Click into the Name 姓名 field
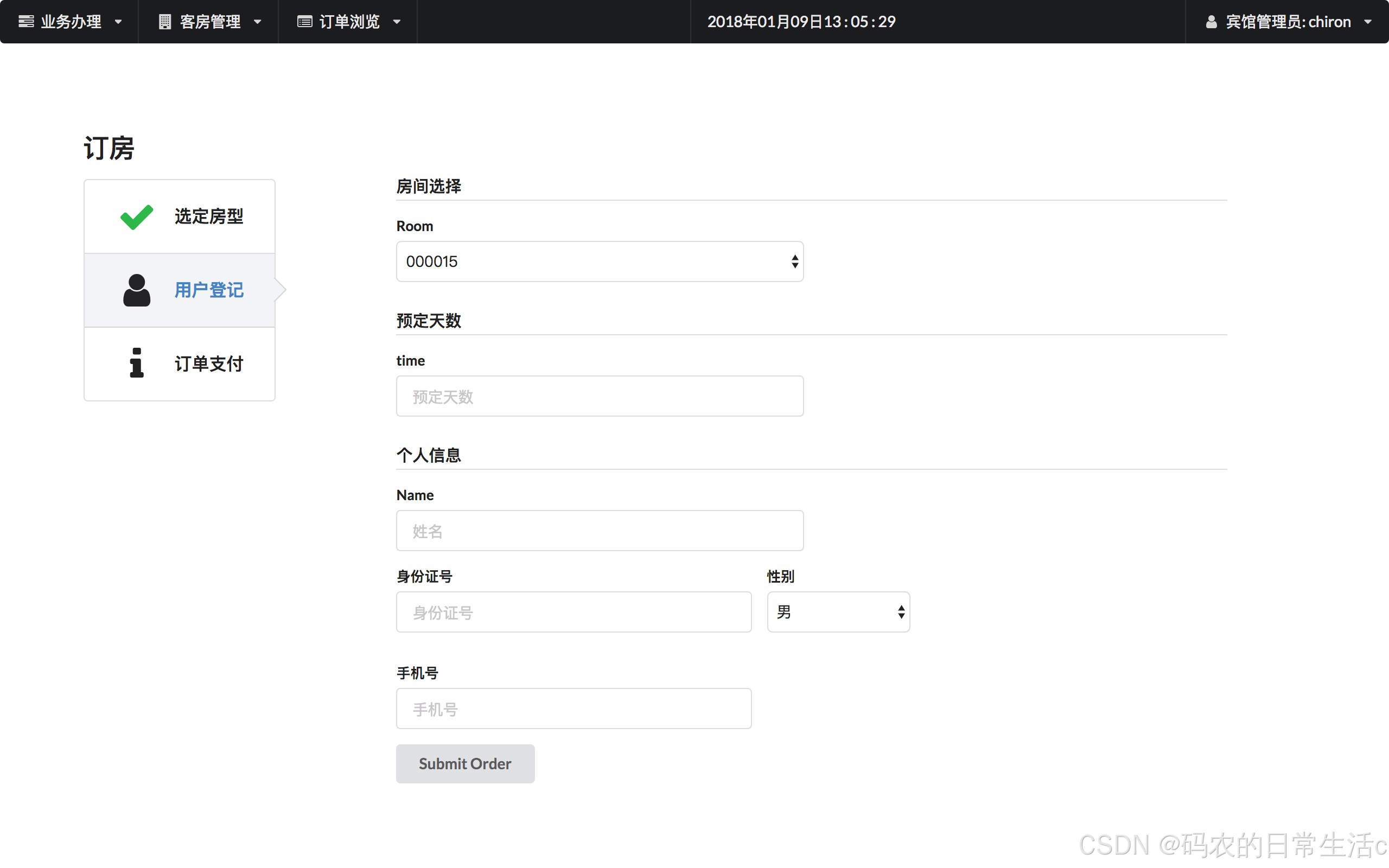Image resolution: width=1389 pixels, height=868 pixels. 599,531
